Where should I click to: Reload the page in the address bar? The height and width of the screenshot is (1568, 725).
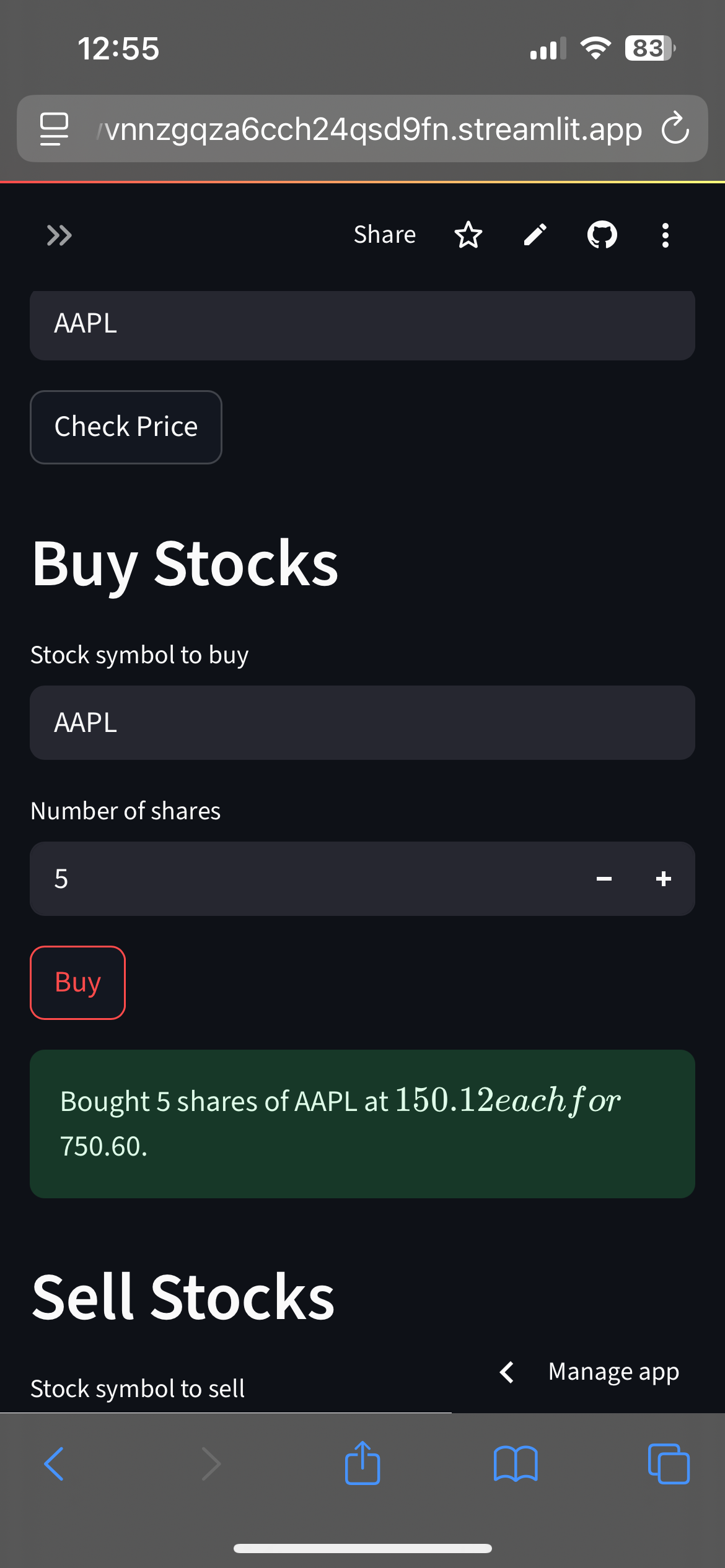pos(675,128)
